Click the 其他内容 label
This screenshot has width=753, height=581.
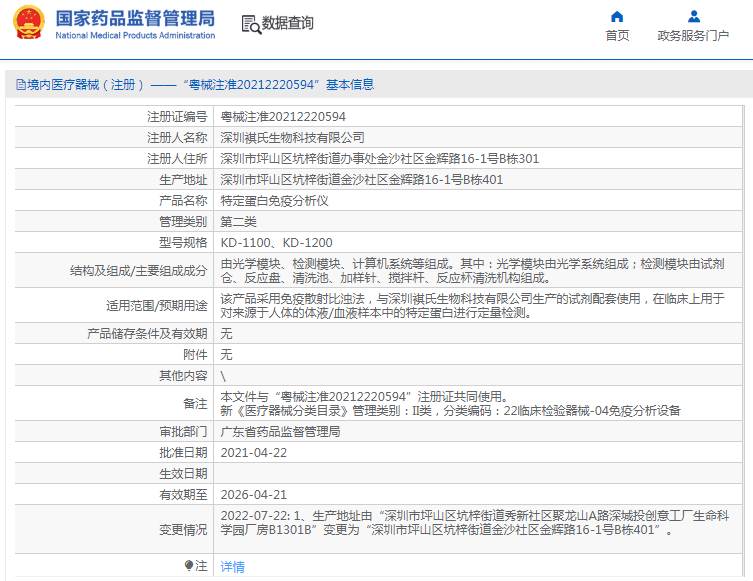[183, 376]
